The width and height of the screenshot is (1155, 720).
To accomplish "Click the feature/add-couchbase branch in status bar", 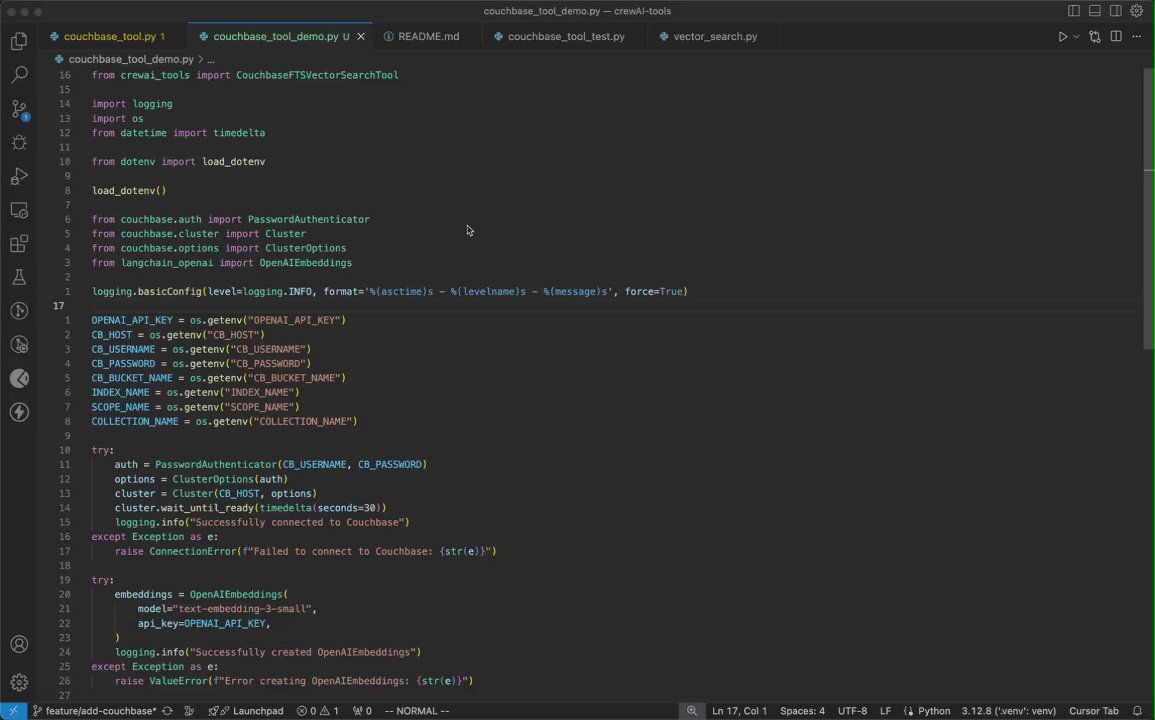I will pos(94,711).
